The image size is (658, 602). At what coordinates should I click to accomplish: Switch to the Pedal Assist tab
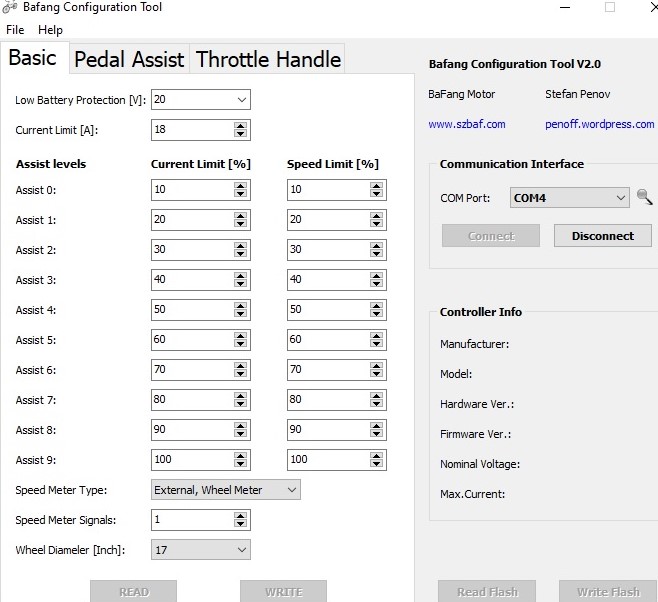pyautogui.click(x=129, y=59)
